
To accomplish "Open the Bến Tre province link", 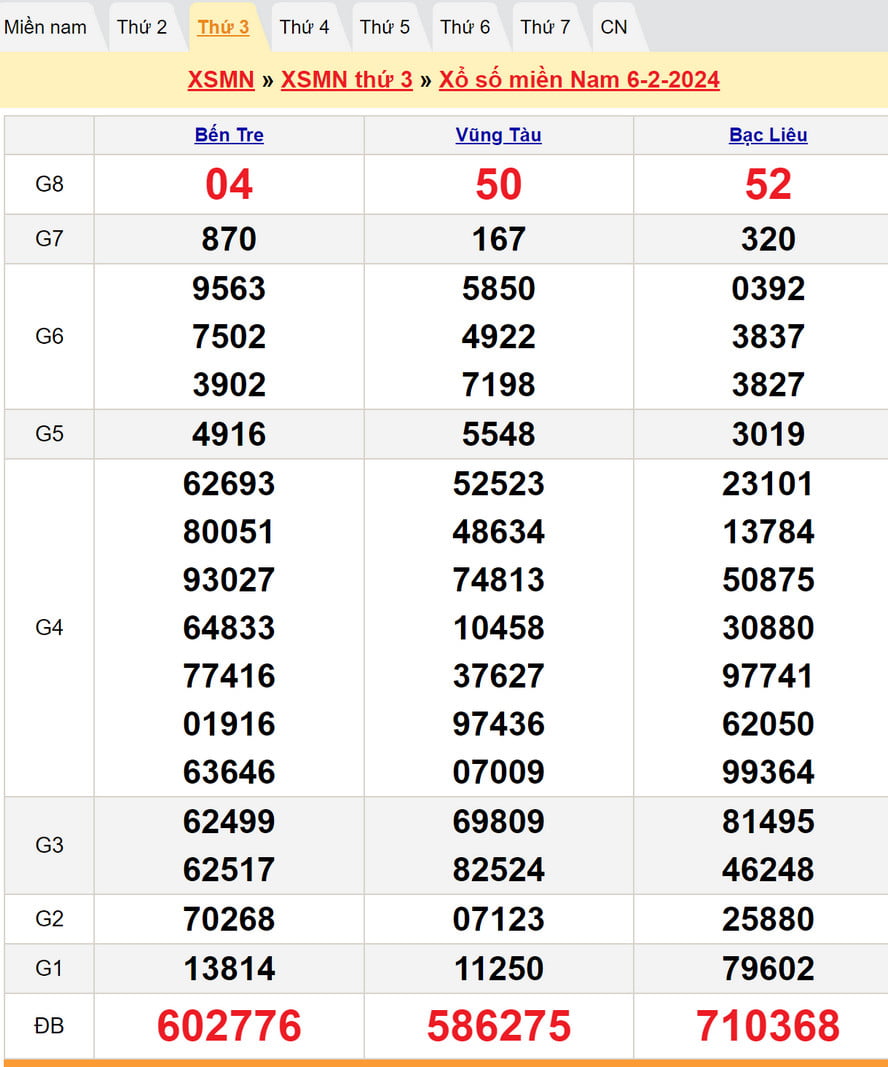I will (229, 135).
